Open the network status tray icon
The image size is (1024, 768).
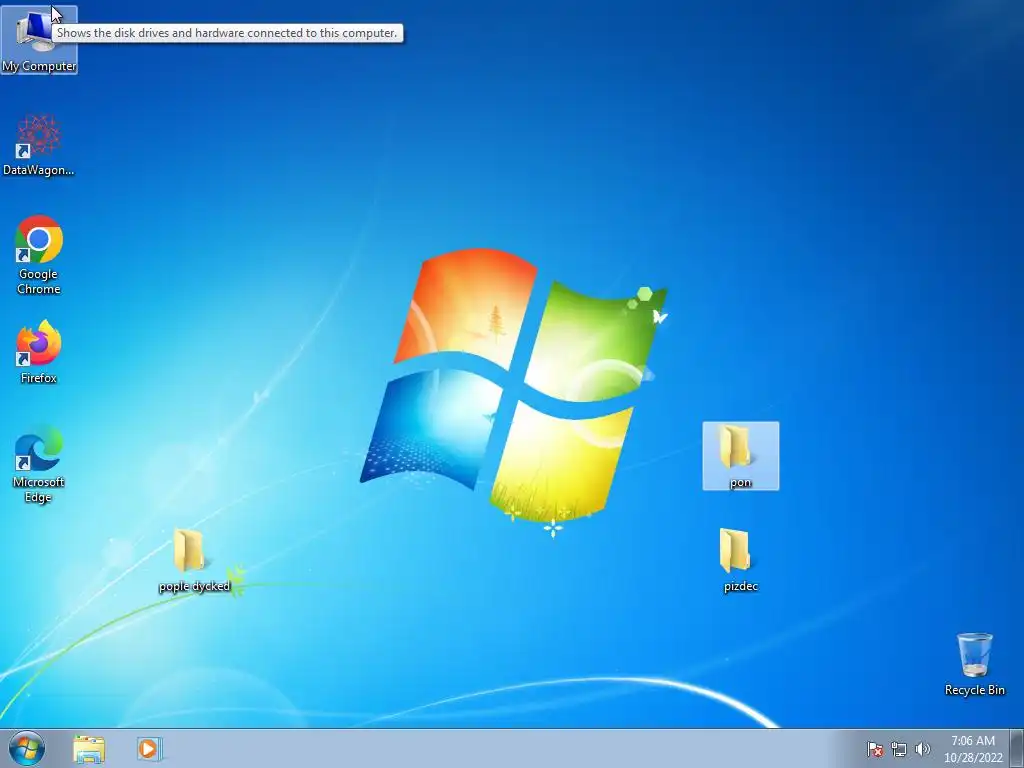899,749
